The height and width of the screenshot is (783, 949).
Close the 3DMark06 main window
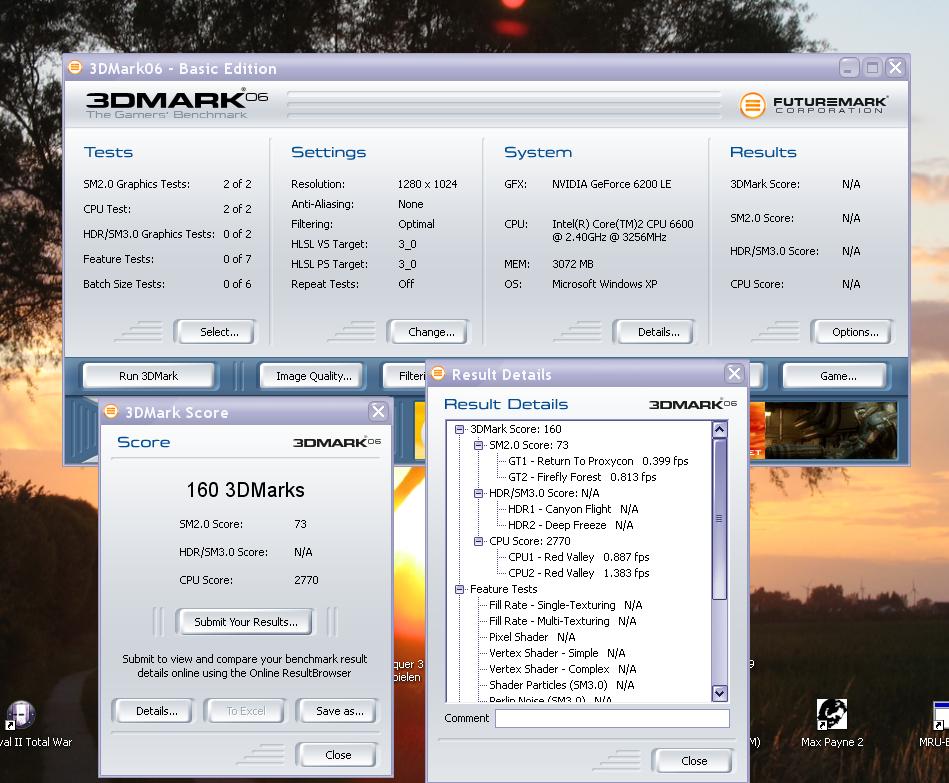pyautogui.click(x=895, y=67)
